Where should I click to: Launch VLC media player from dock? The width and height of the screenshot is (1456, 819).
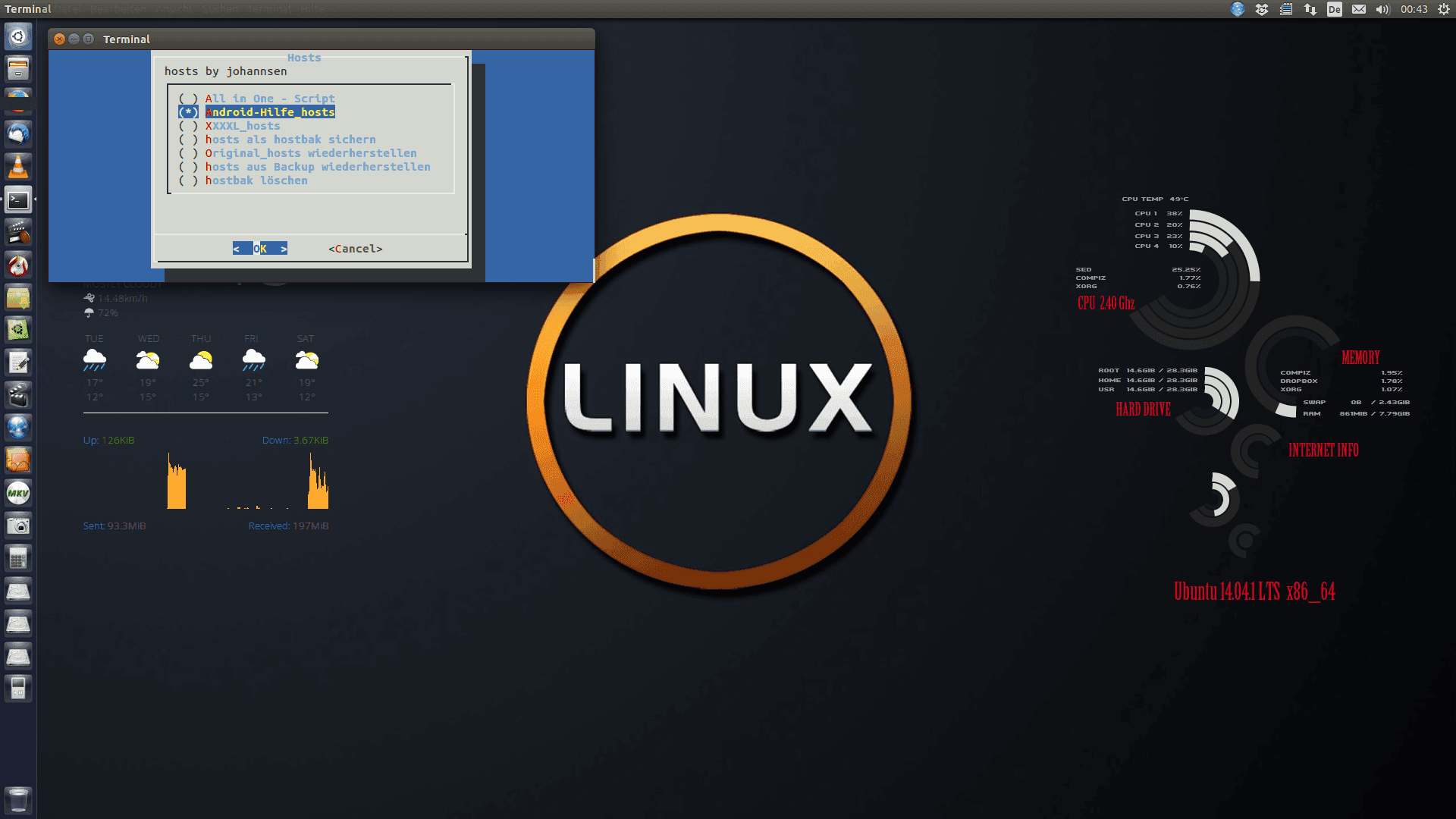(18, 167)
